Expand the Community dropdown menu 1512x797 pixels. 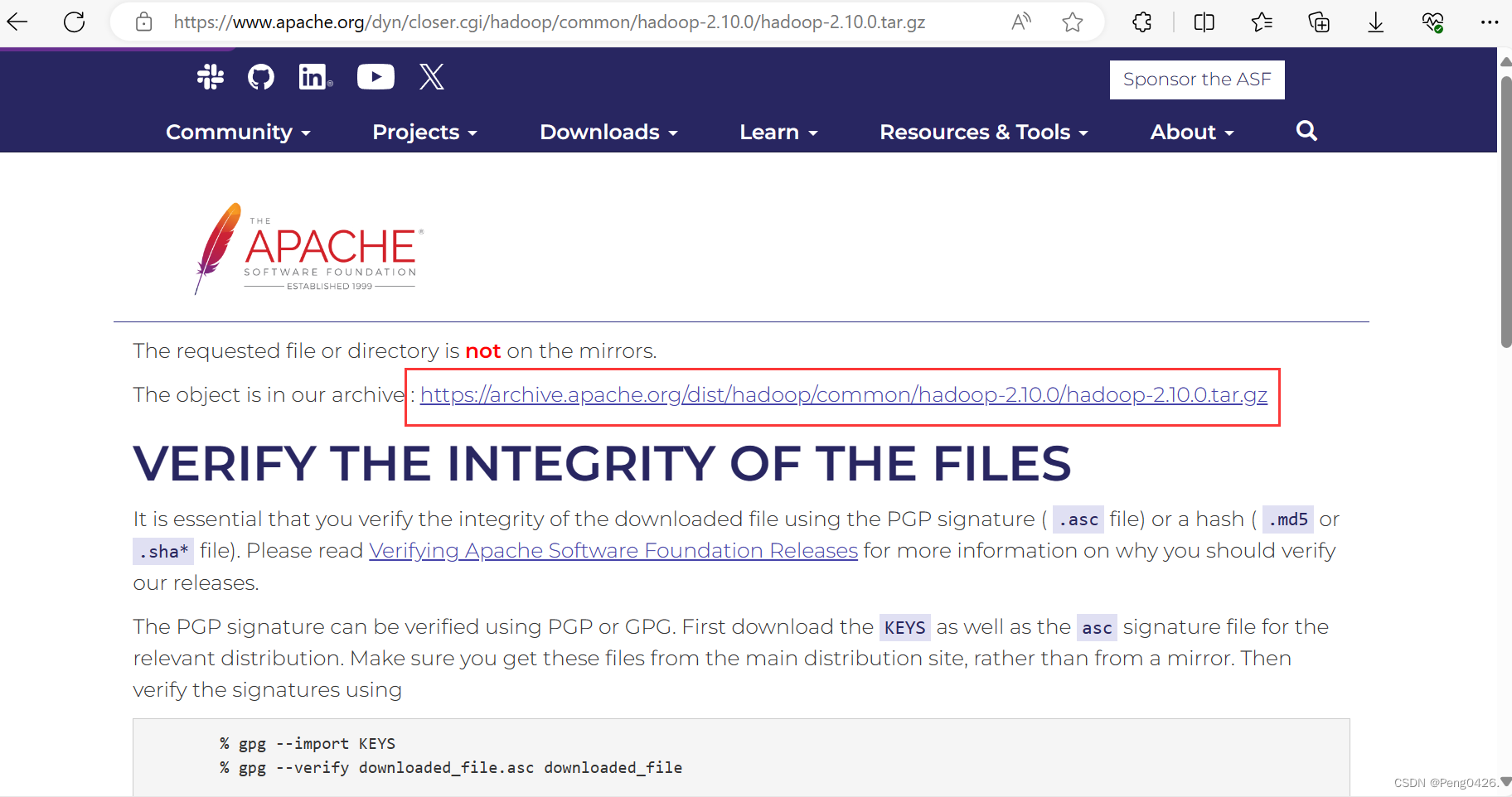click(x=238, y=132)
